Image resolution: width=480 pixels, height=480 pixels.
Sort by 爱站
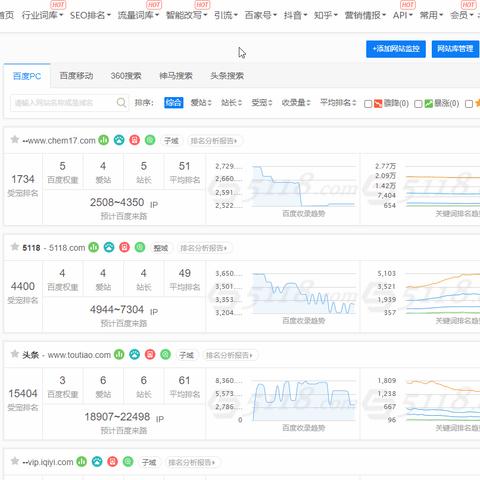[x=201, y=103]
